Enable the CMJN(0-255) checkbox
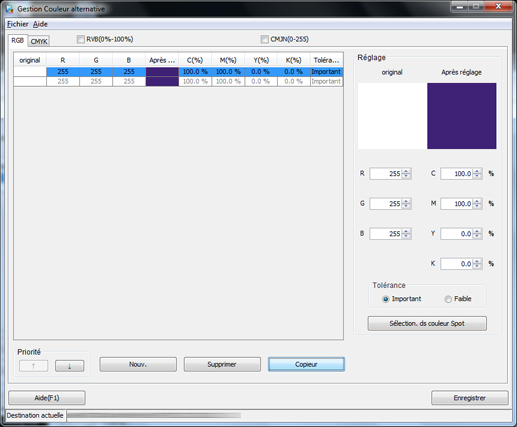 [265, 39]
